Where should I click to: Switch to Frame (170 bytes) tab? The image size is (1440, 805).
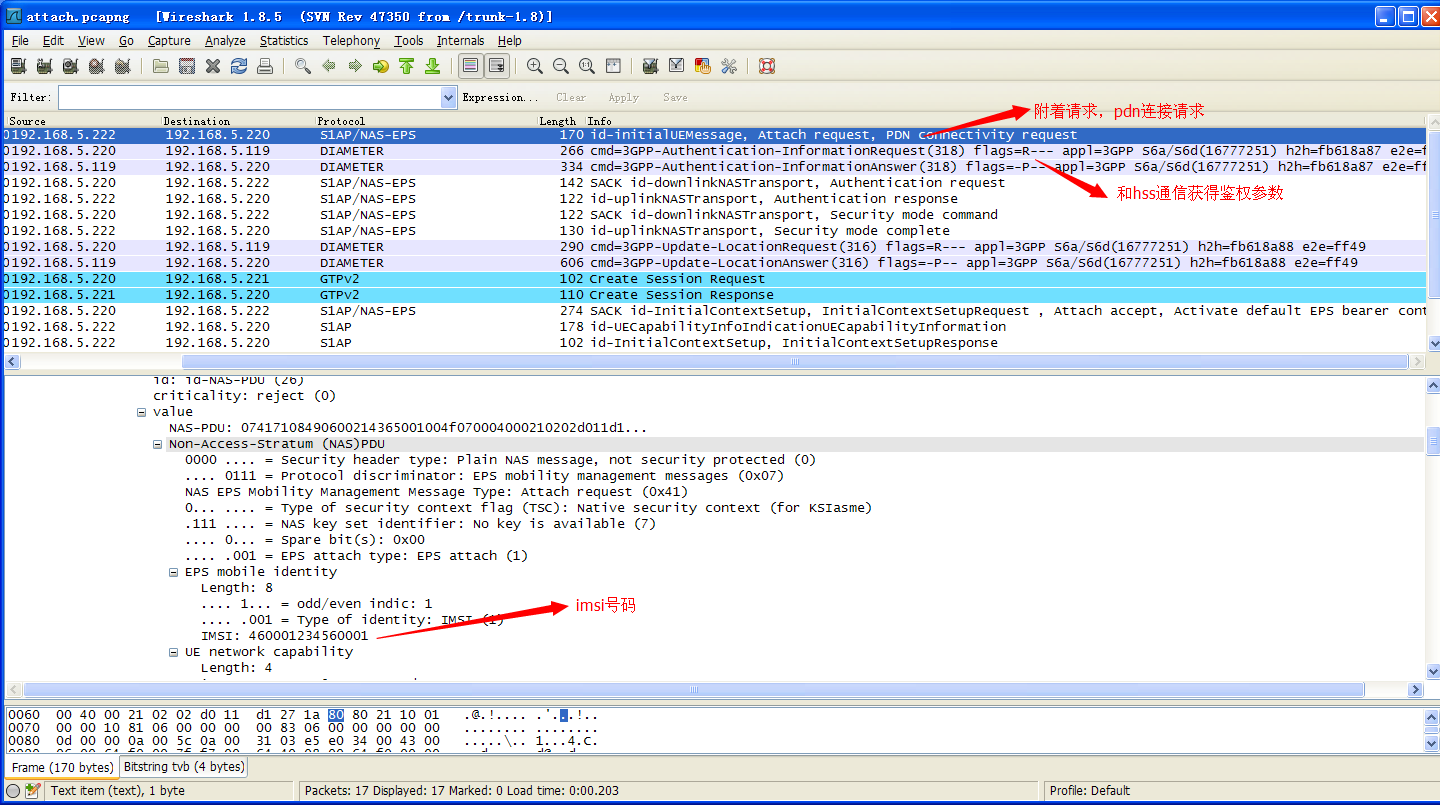[62, 768]
